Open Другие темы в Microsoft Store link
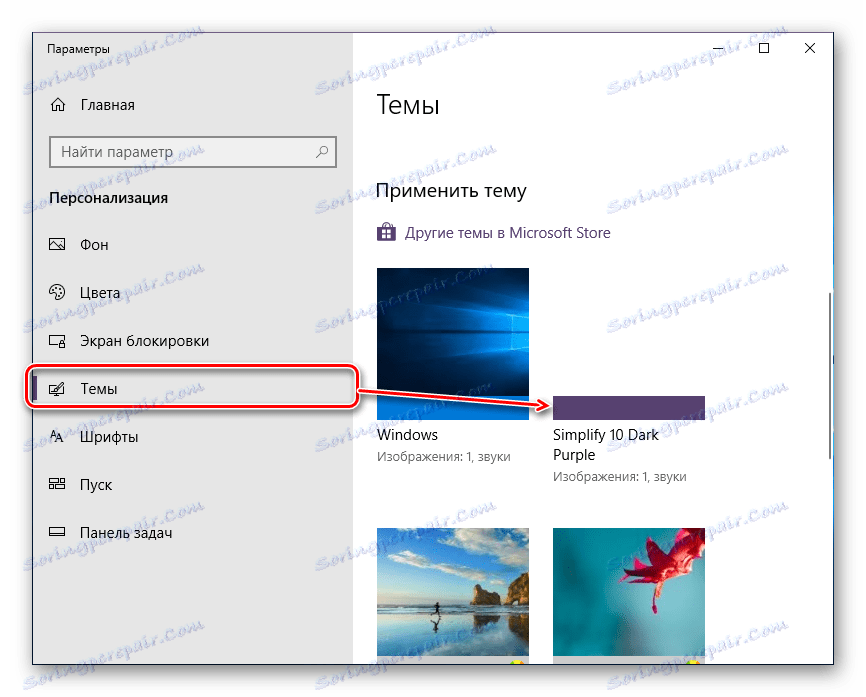Image resolution: width=866 pixels, height=697 pixels. click(x=507, y=232)
